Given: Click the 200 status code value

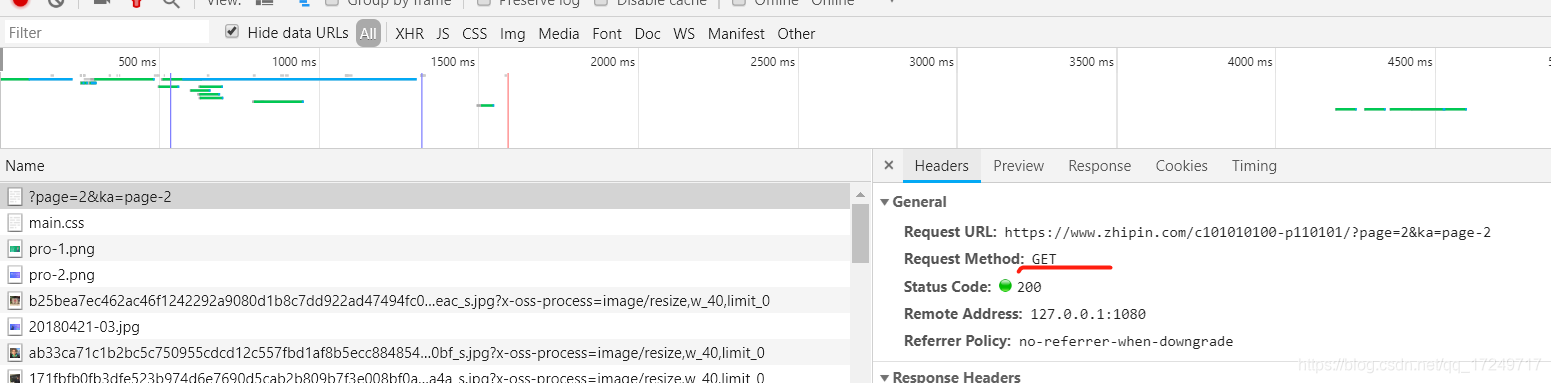Looking at the screenshot, I should (x=1029, y=287).
